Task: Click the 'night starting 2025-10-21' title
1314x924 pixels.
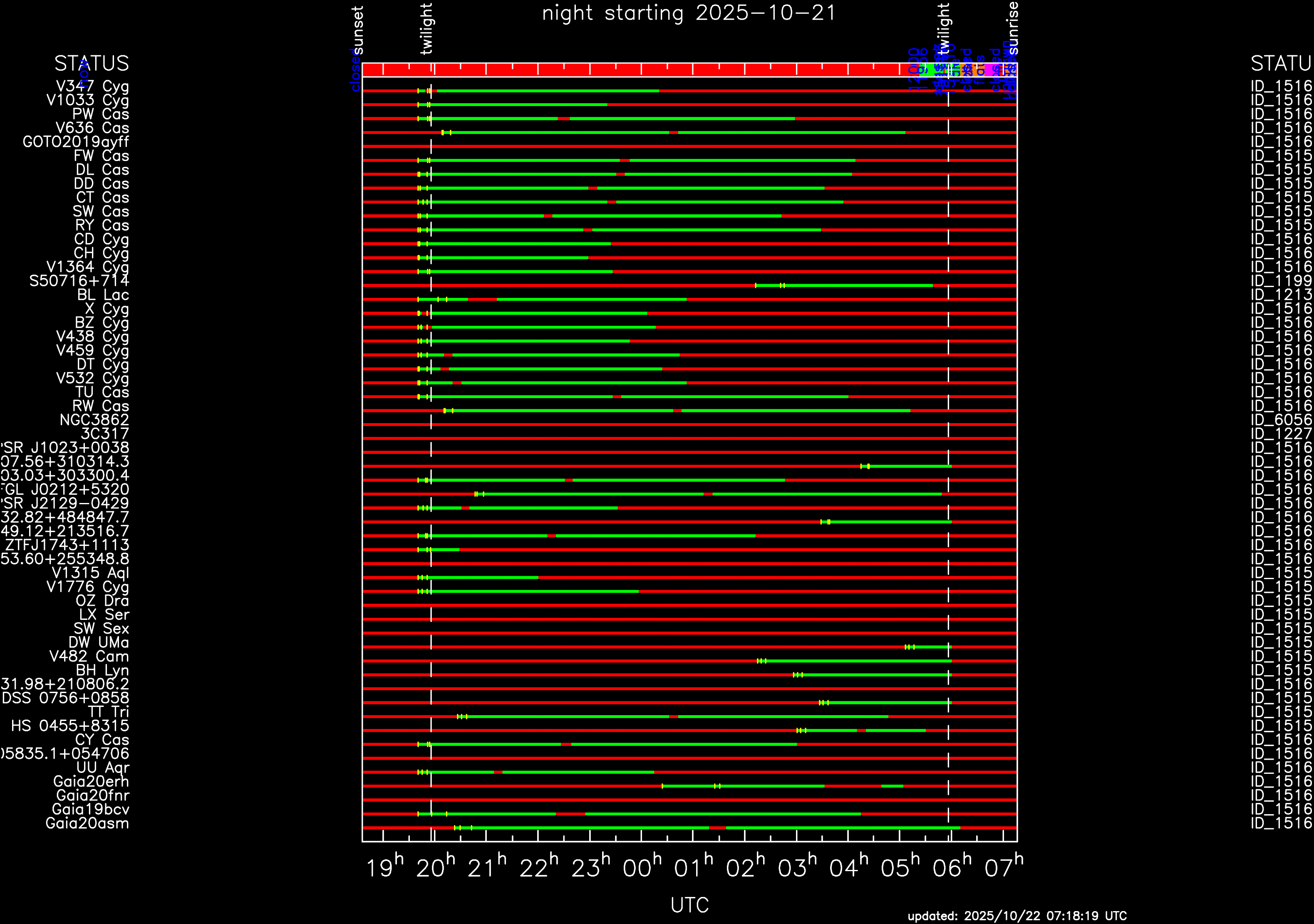Action: (x=689, y=13)
